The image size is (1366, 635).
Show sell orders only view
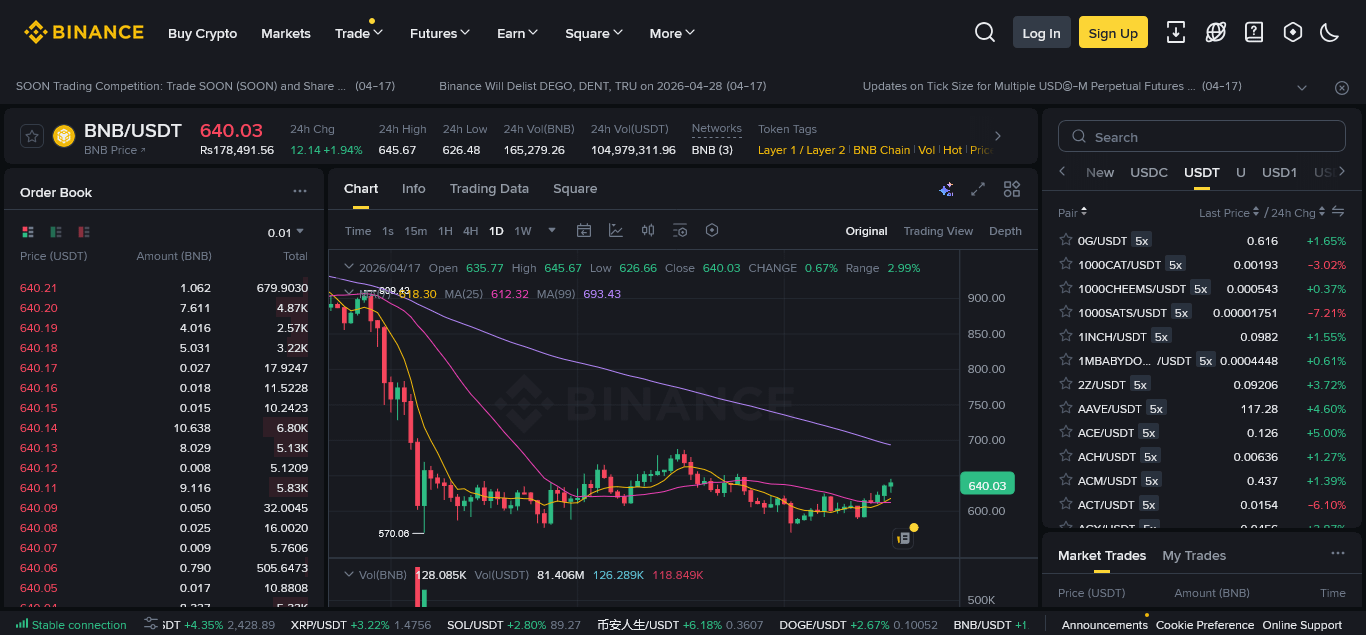(84, 232)
